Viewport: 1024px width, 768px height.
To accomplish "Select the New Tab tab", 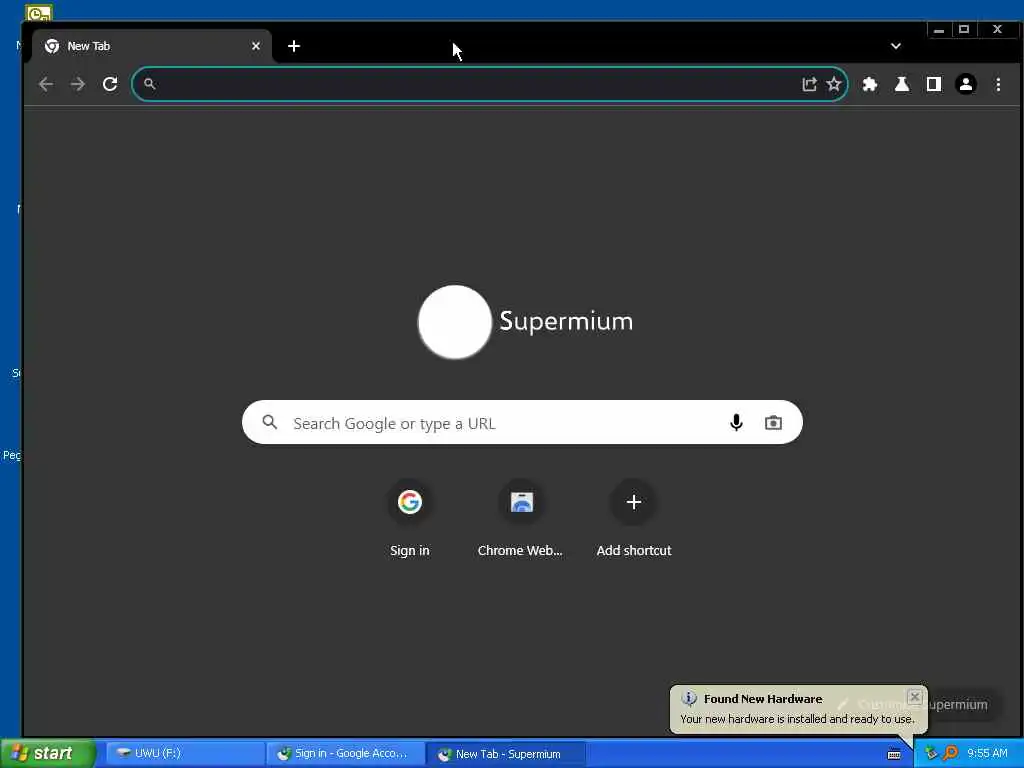I will [x=152, y=46].
